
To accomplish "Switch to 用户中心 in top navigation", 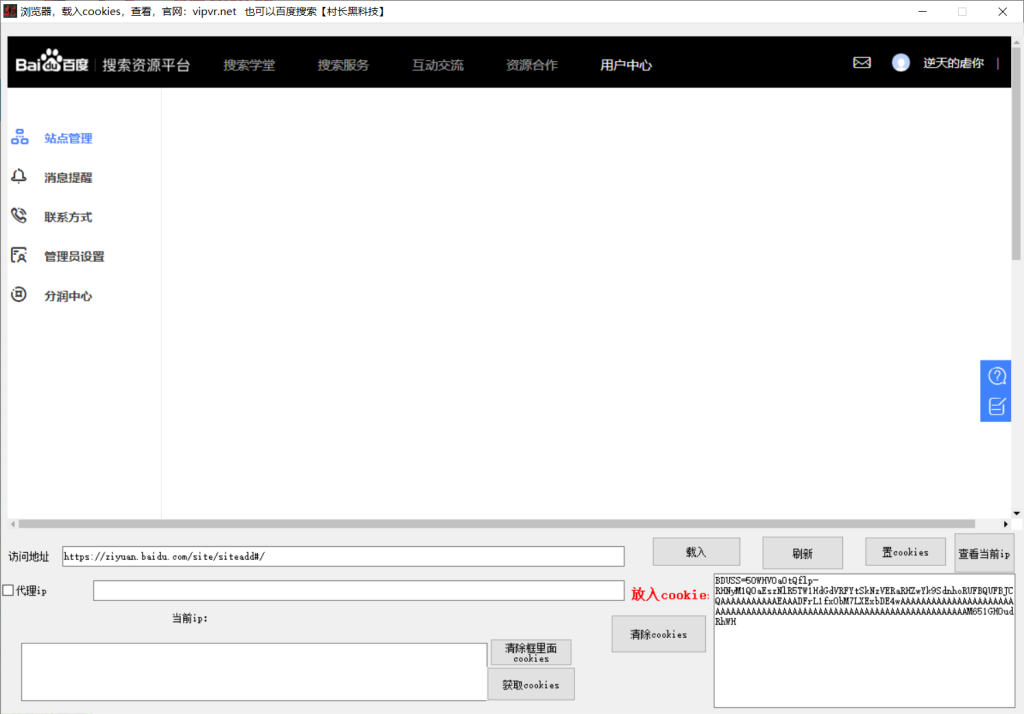I will coord(626,65).
